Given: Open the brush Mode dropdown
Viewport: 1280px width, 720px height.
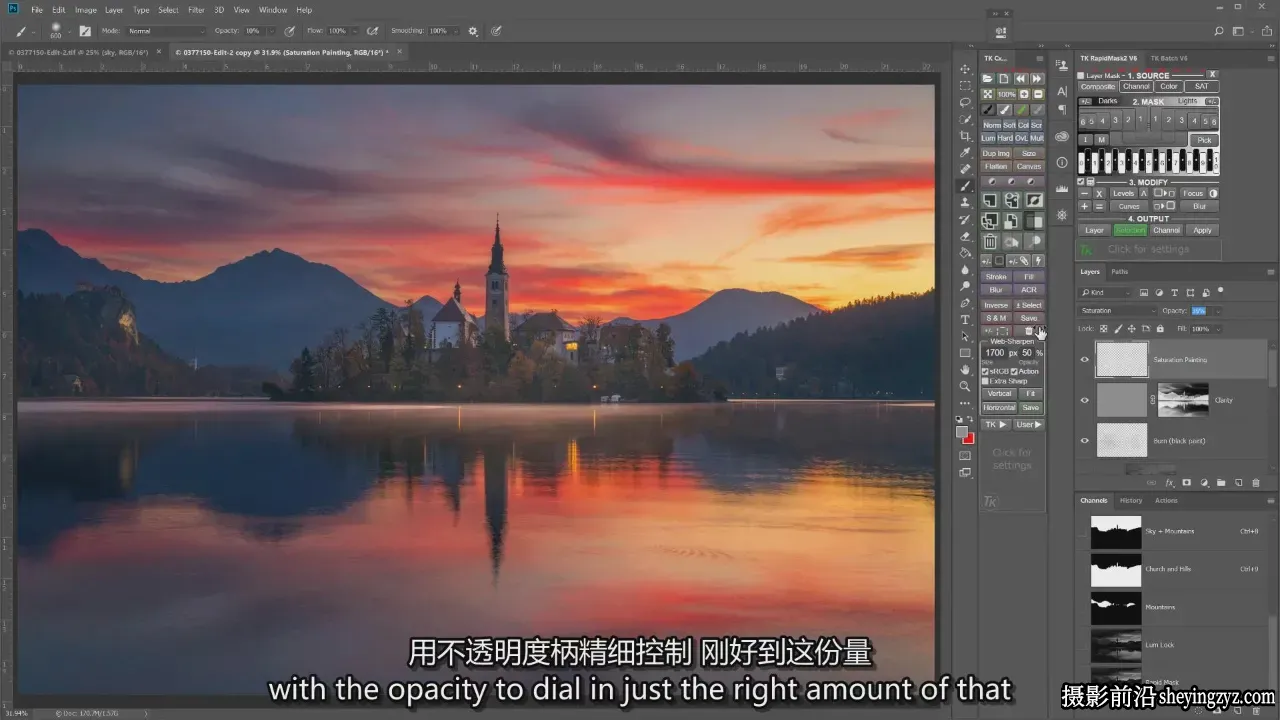Looking at the screenshot, I should [166, 31].
